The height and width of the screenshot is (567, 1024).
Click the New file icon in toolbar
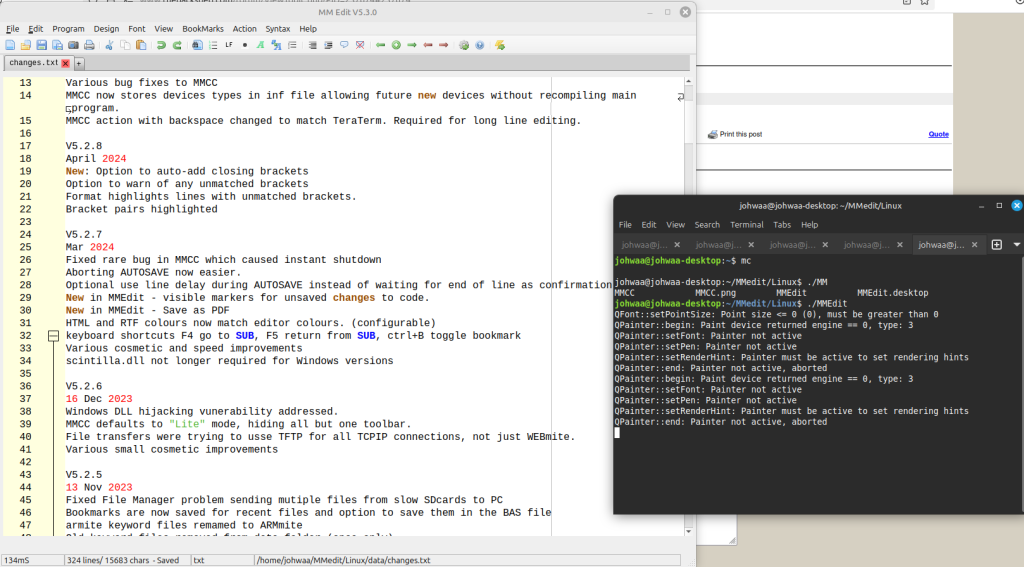tap(11, 45)
